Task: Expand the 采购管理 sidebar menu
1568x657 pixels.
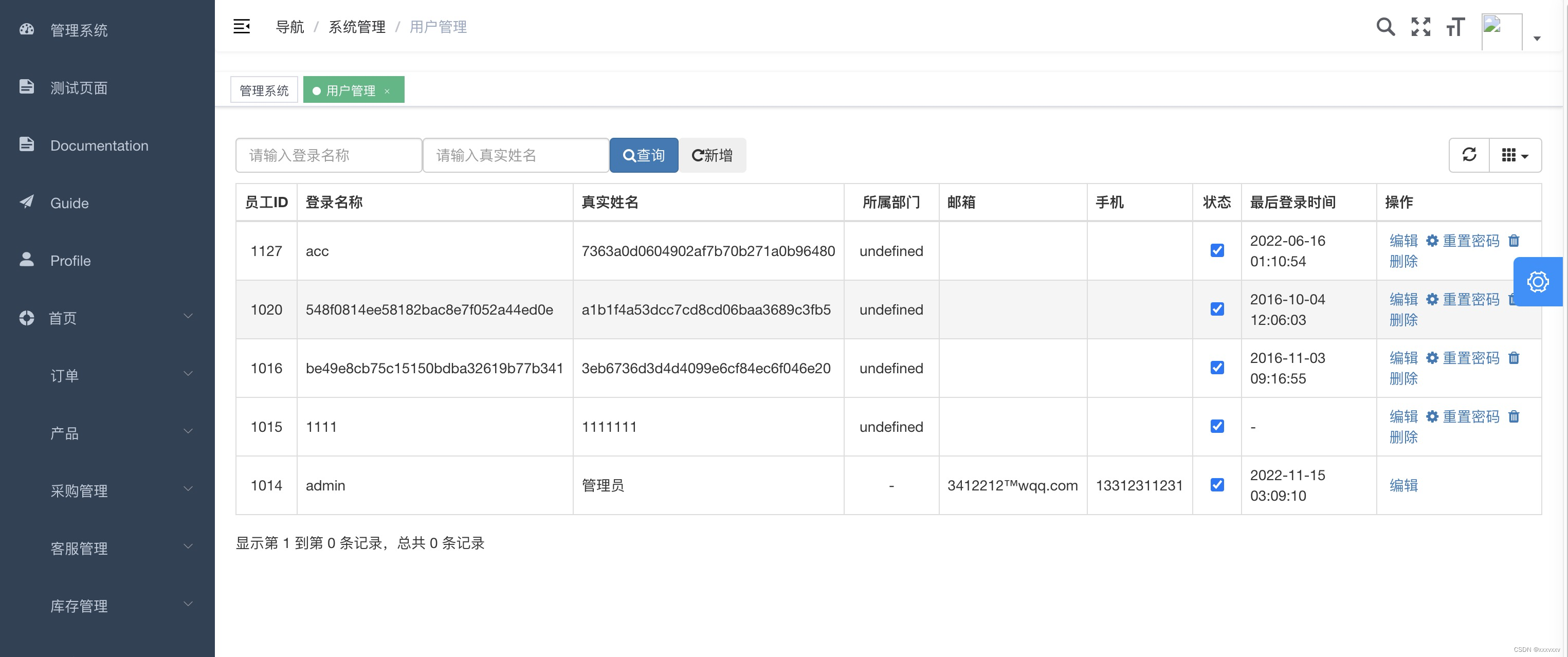Action: 79,491
